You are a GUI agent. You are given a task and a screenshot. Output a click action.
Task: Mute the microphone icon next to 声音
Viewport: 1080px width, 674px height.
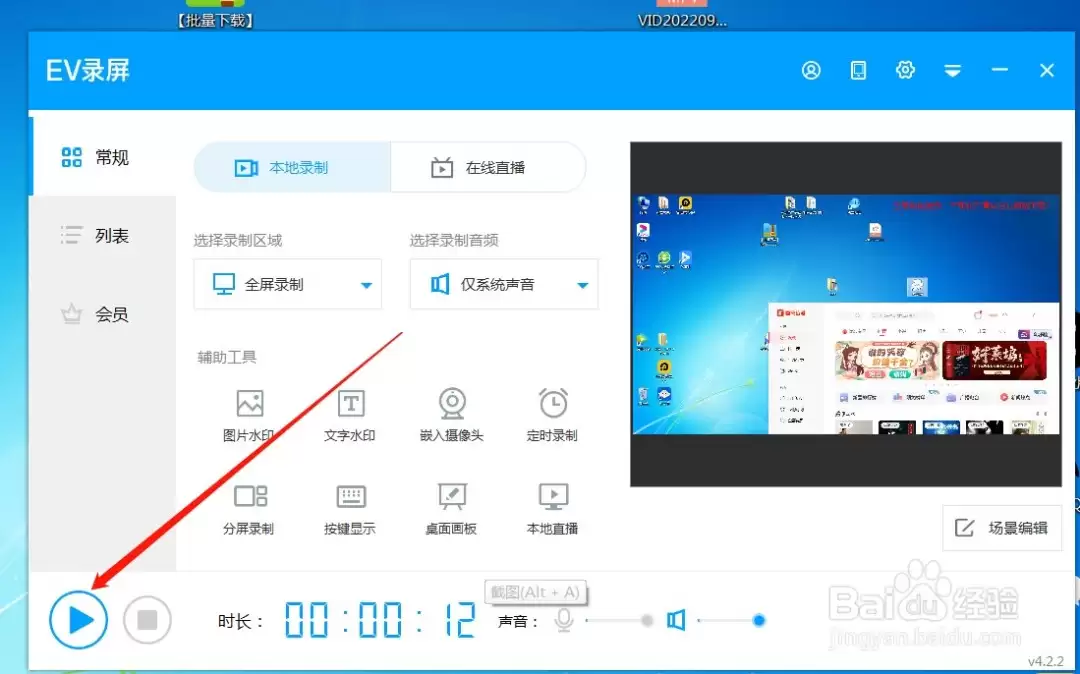(x=564, y=620)
